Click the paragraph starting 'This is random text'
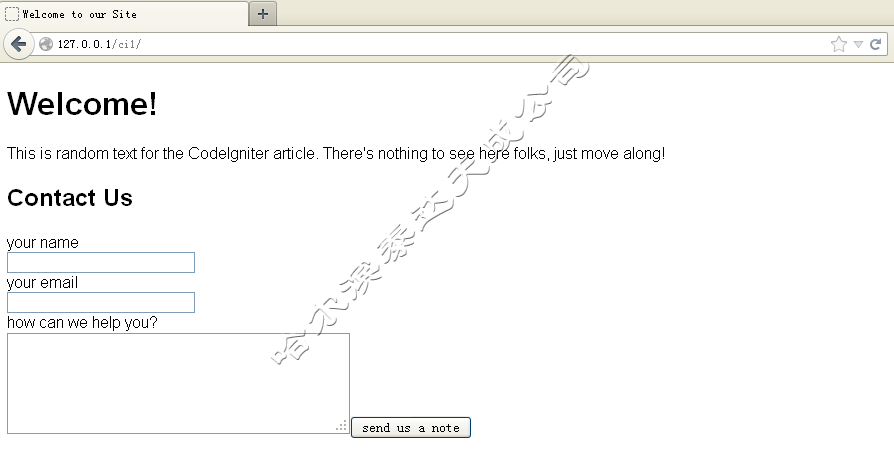 pyautogui.click(x=336, y=154)
